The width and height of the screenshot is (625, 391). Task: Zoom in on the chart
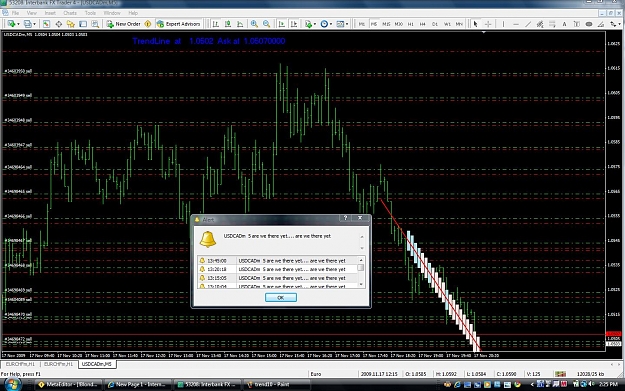coord(254,24)
